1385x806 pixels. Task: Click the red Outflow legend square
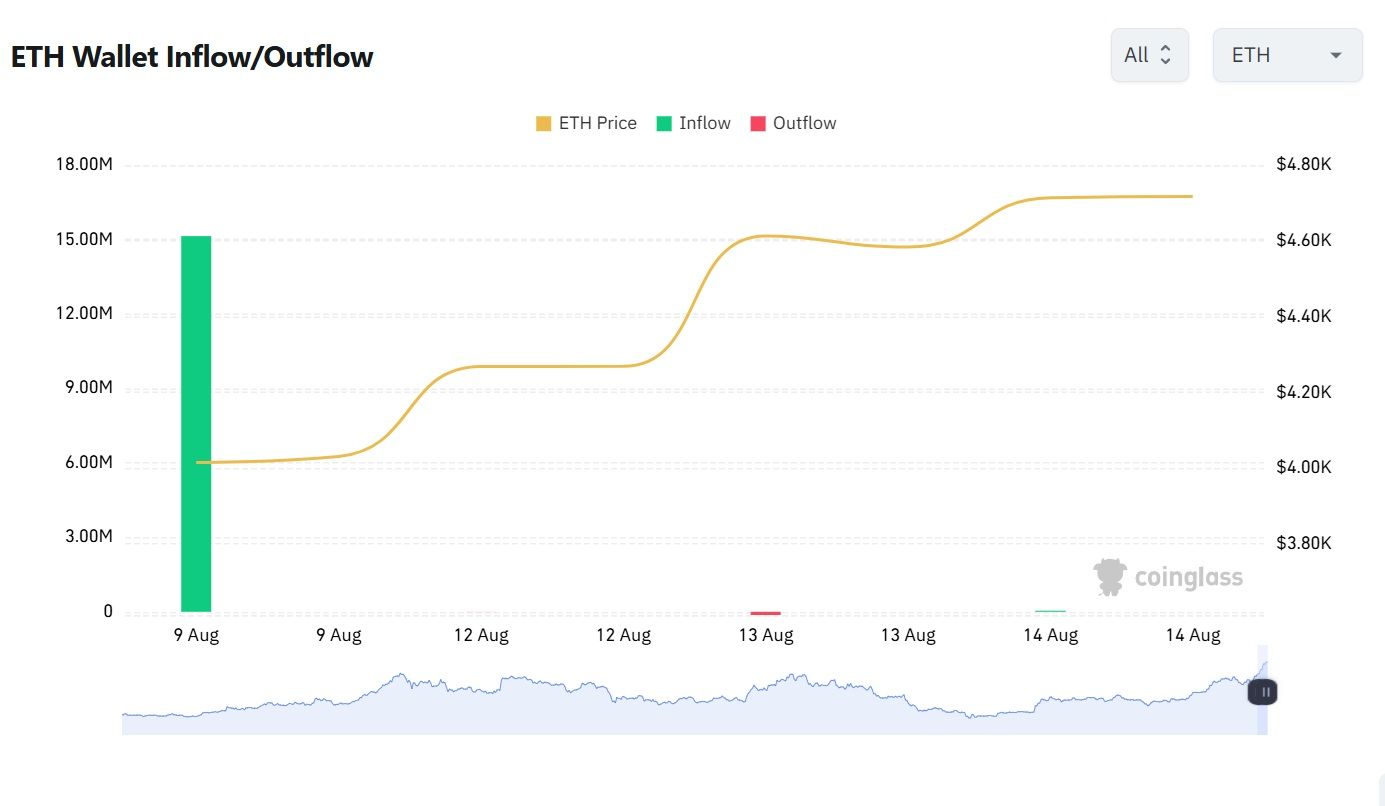click(756, 122)
